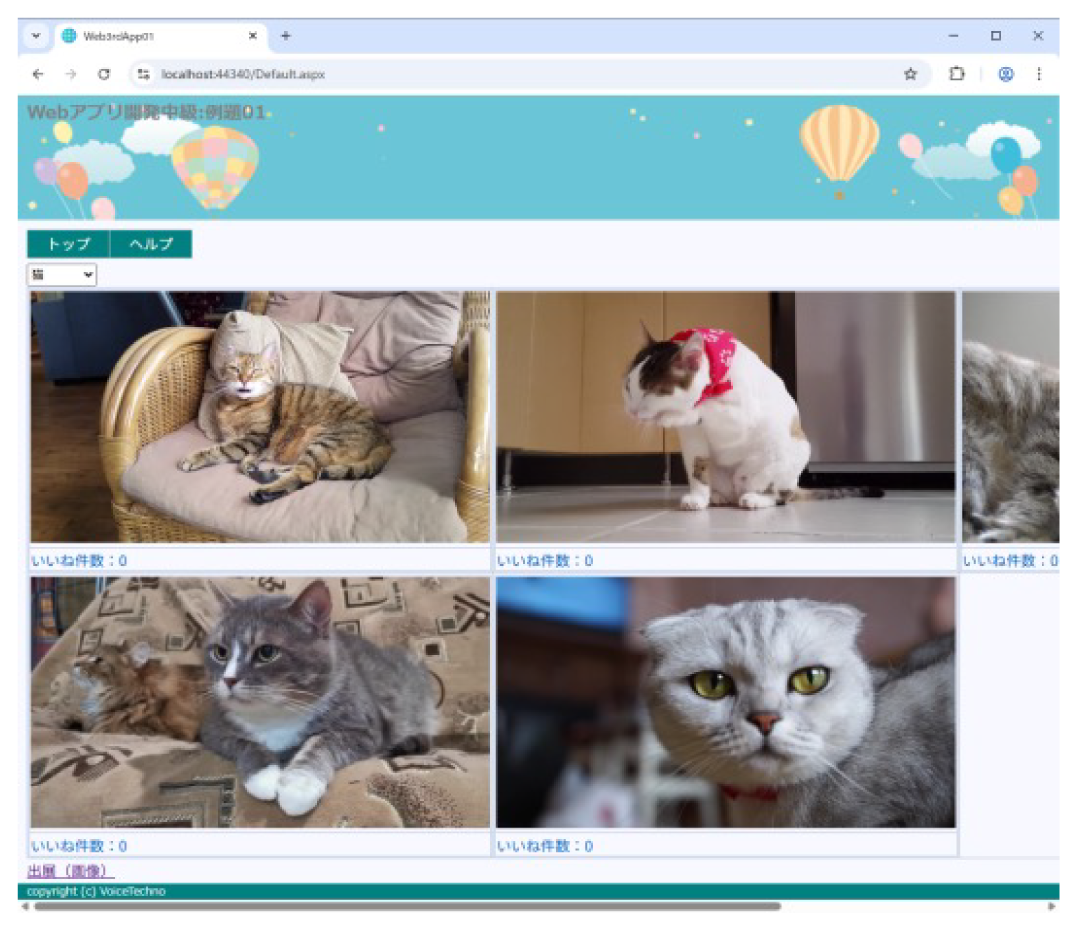This screenshot has height=931, width=1077.
Task: Click the トップ button
Action: click(x=66, y=243)
